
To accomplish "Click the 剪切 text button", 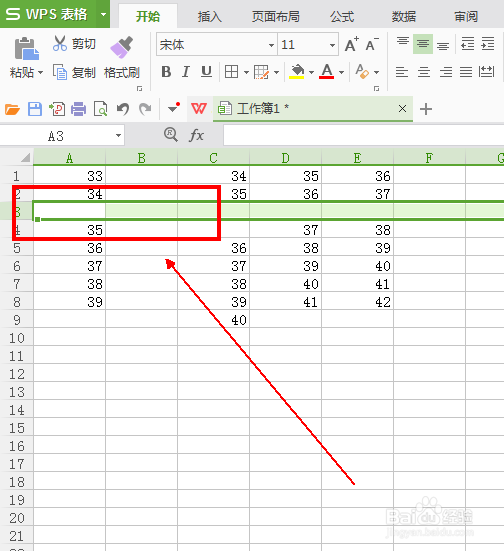I will click(x=84, y=44).
